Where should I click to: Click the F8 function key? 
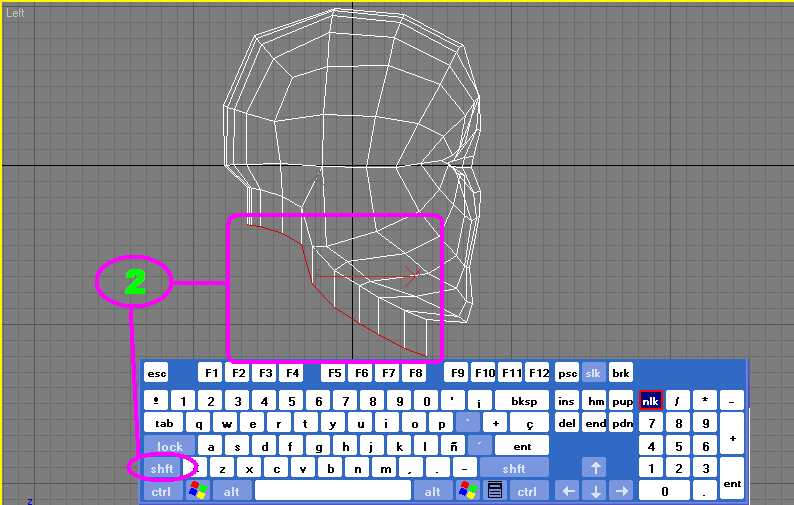415,373
